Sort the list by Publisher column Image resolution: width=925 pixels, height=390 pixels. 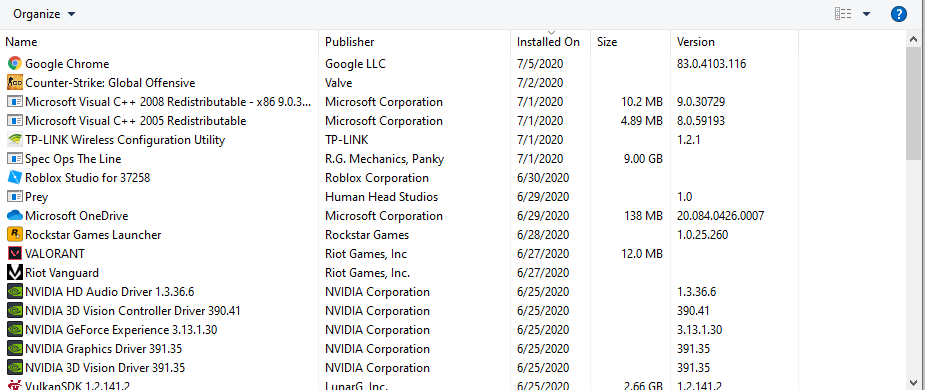click(350, 42)
